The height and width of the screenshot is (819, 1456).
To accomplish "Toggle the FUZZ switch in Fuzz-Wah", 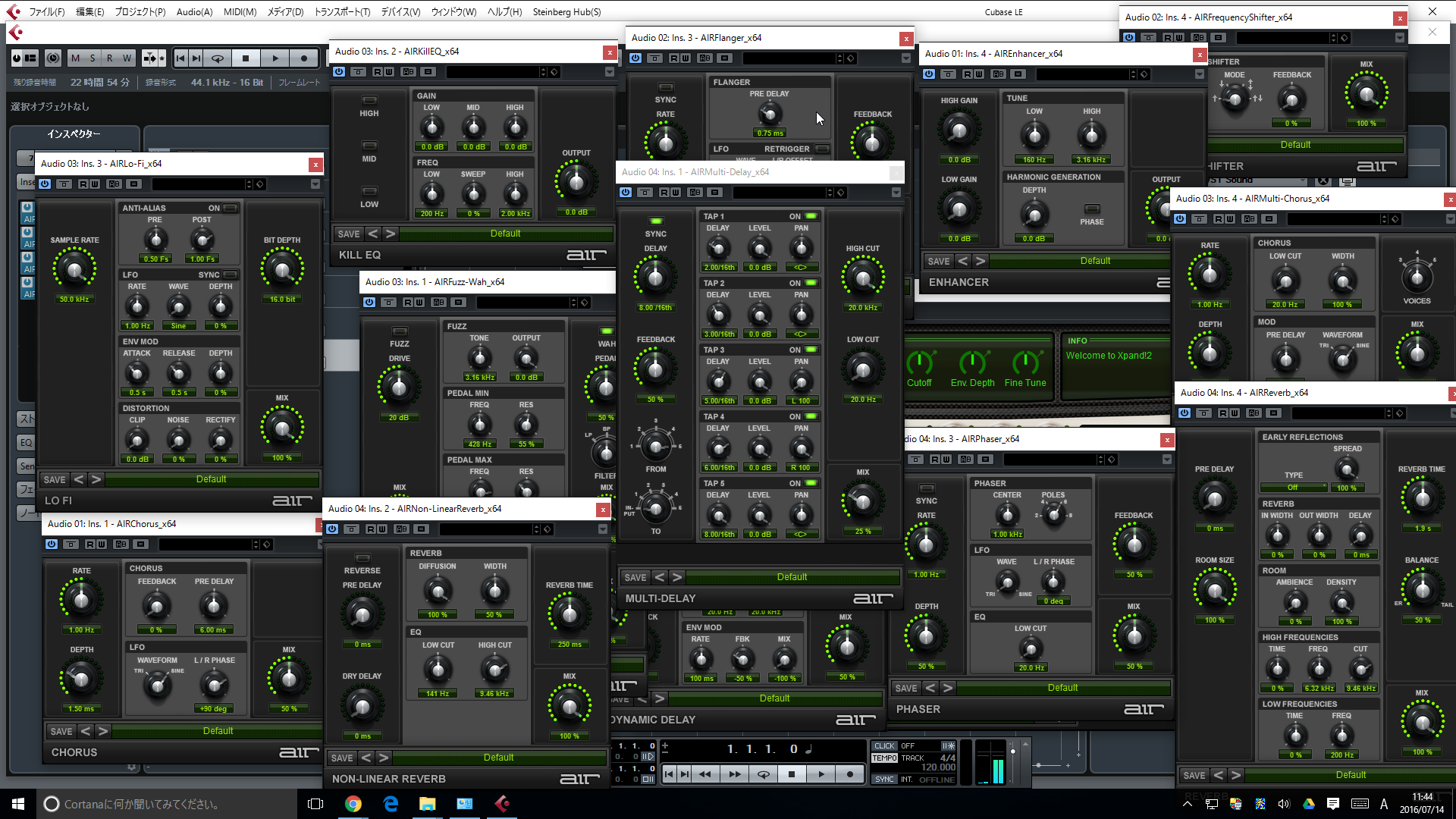I will [400, 331].
